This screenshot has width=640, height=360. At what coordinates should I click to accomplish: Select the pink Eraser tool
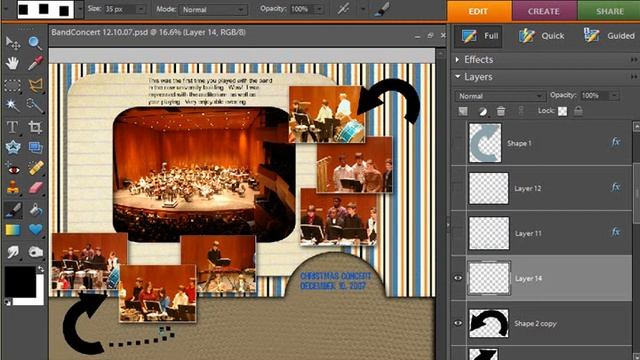tap(35, 188)
